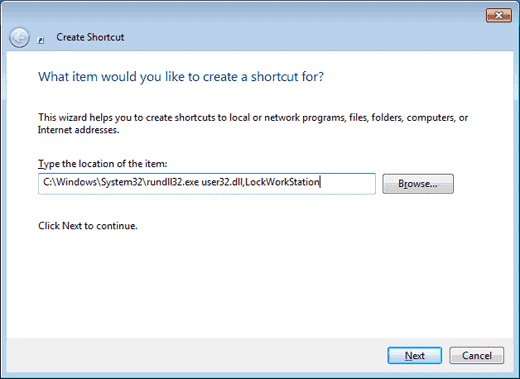
Task: Click the blank white area below the instructions
Action: pos(260,283)
